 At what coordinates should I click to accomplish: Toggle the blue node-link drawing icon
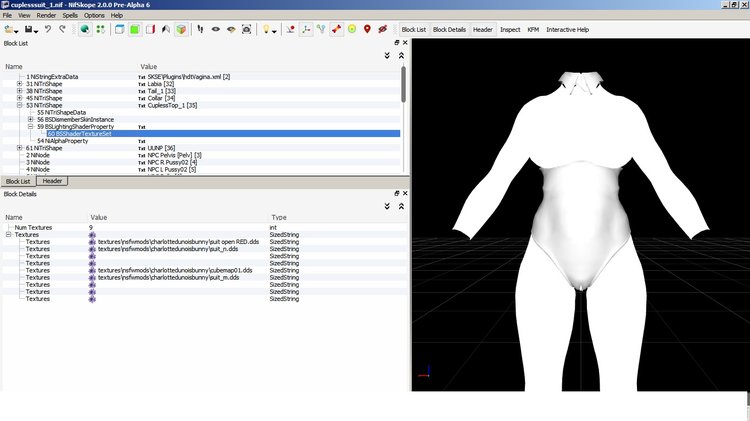point(321,30)
